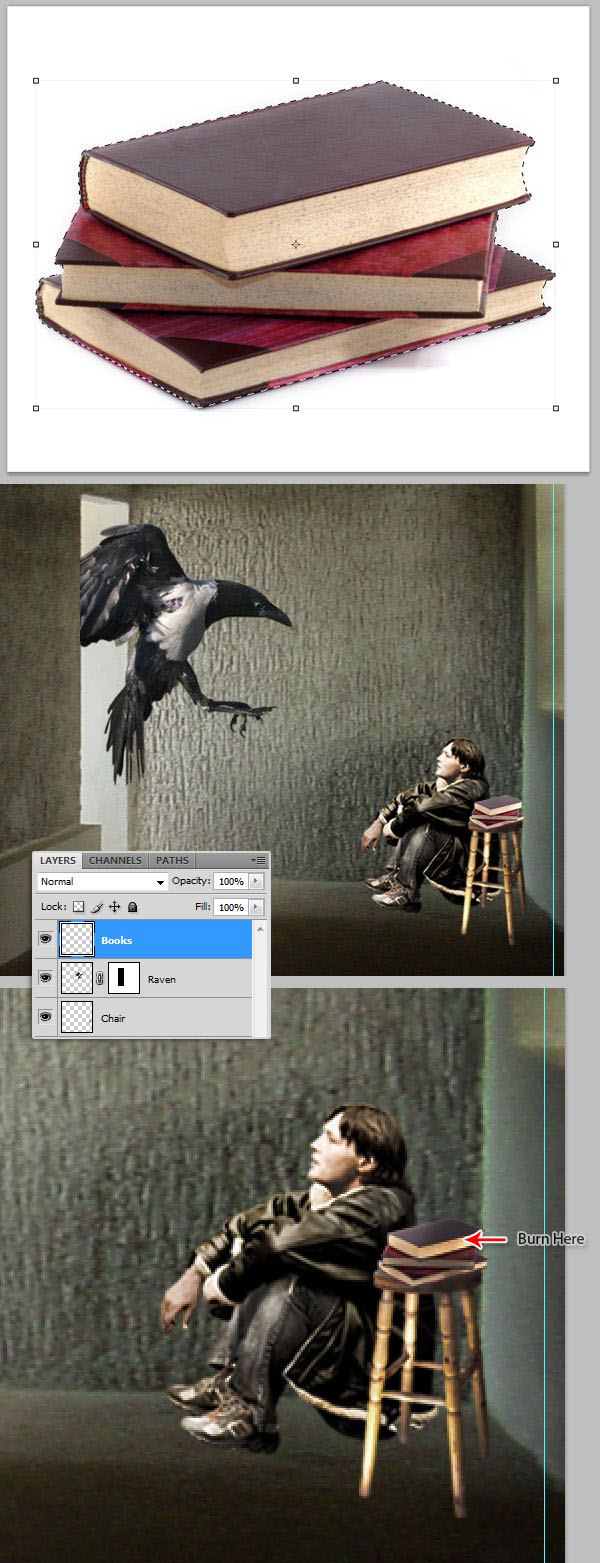The width and height of the screenshot is (600, 1563).
Task: Click the Books layer name
Action: point(116,940)
